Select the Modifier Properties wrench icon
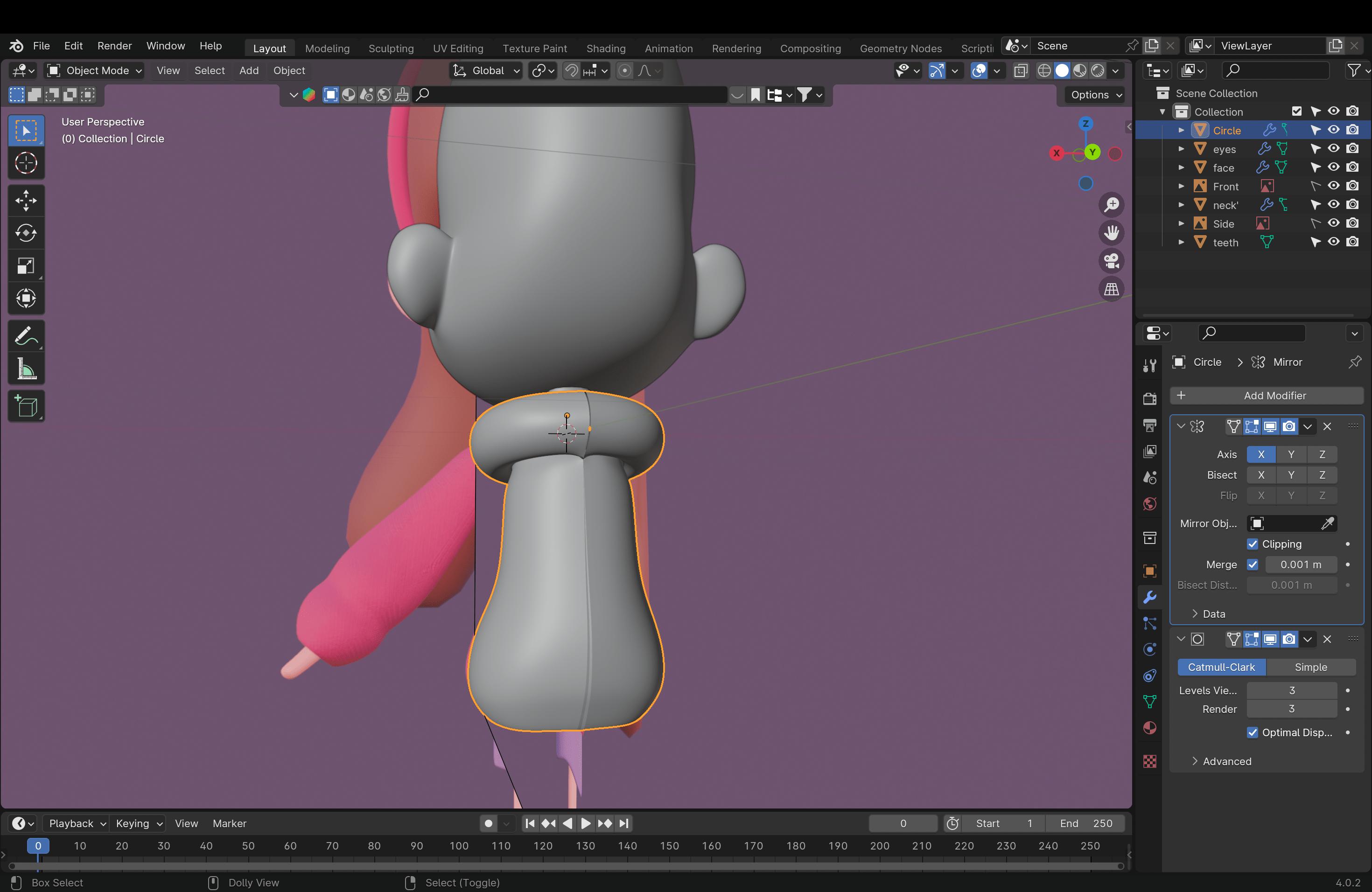This screenshot has width=1372, height=892. (x=1151, y=598)
